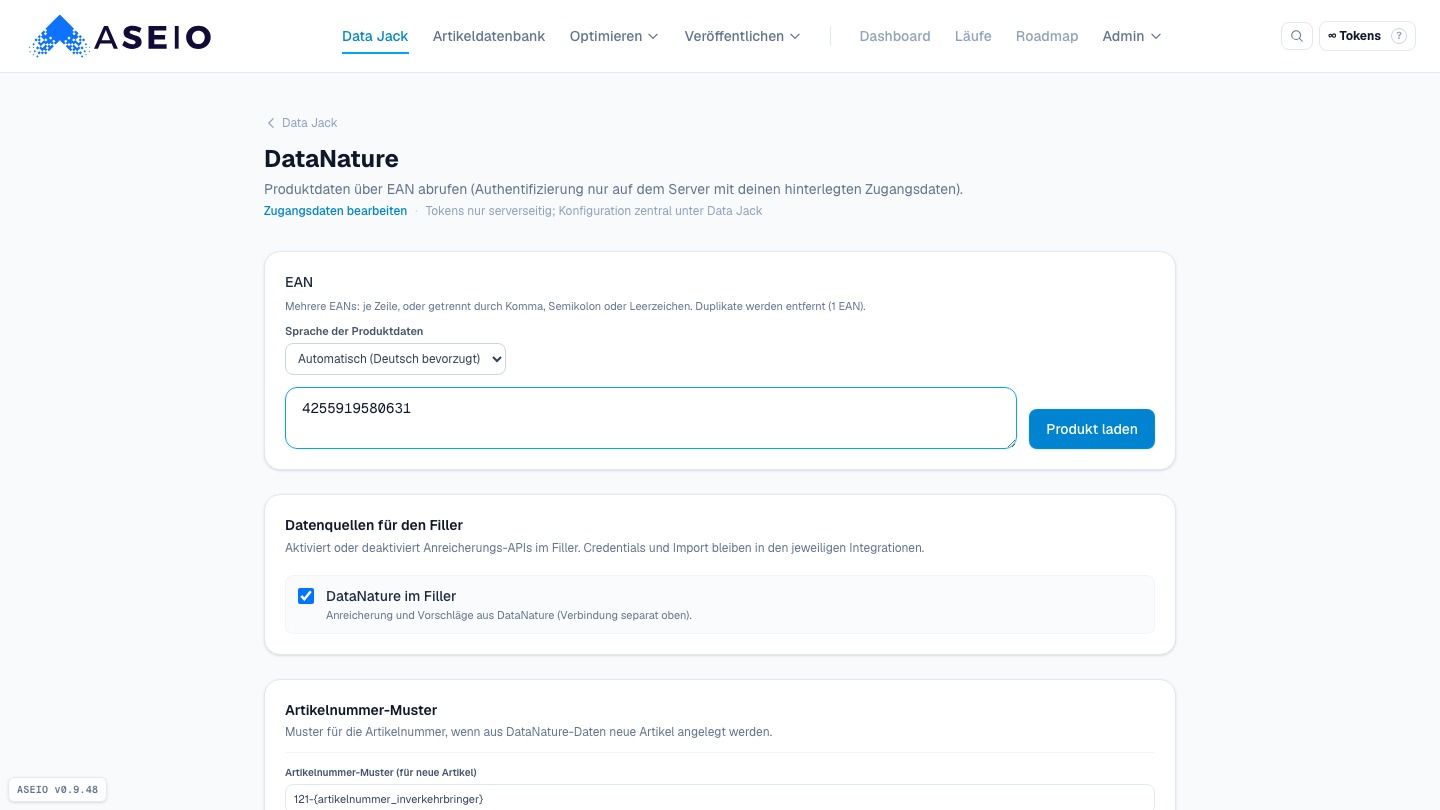Open the Sprache der Produktdaten dropdown
The height and width of the screenshot is (810, 1440).
click(x=395, y=359)
